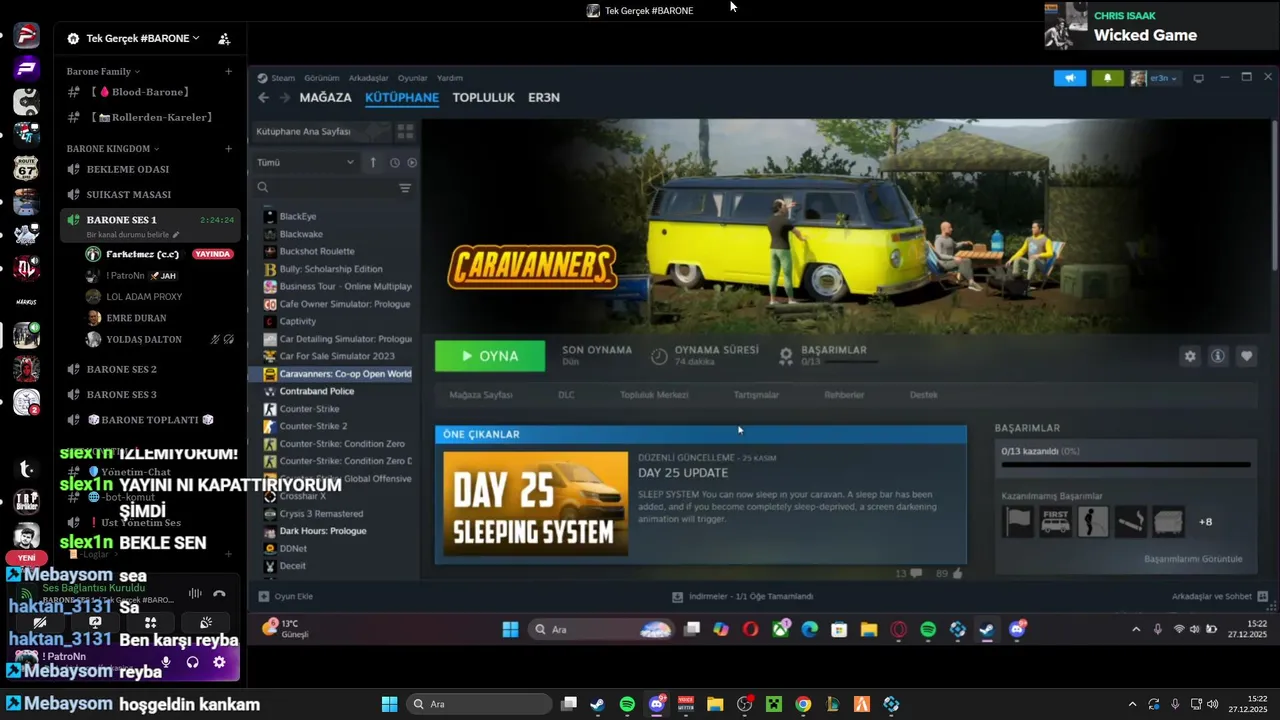Click Başarımlarımı Görüntüle link

(1193, 559)
